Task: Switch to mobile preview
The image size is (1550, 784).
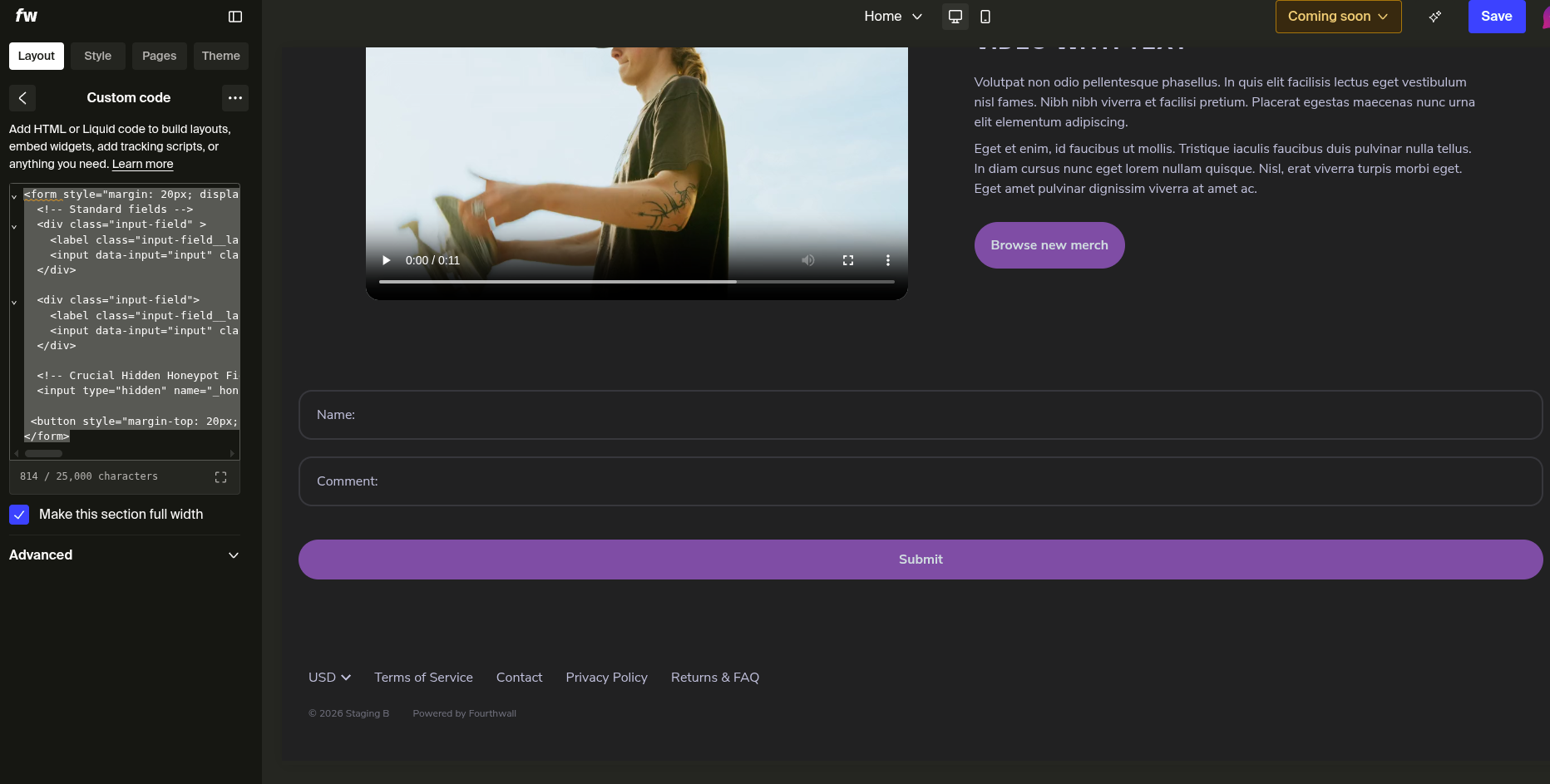Action: (985, 17)
